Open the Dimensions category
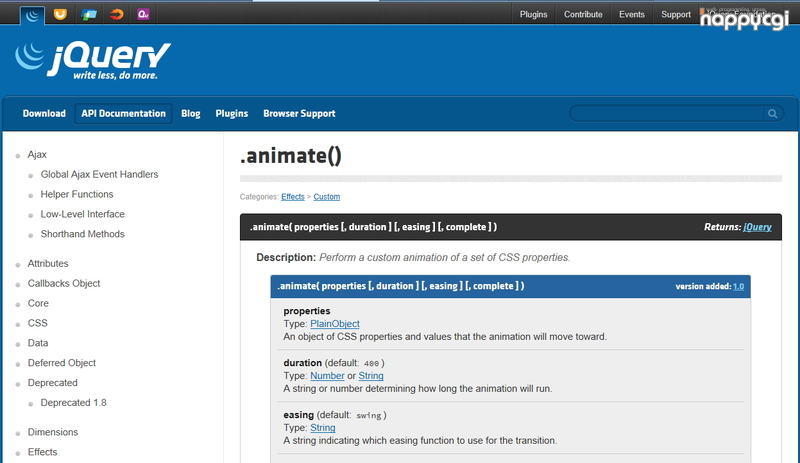Viewport: 800px width, 463px height. (x=53, y=432)
